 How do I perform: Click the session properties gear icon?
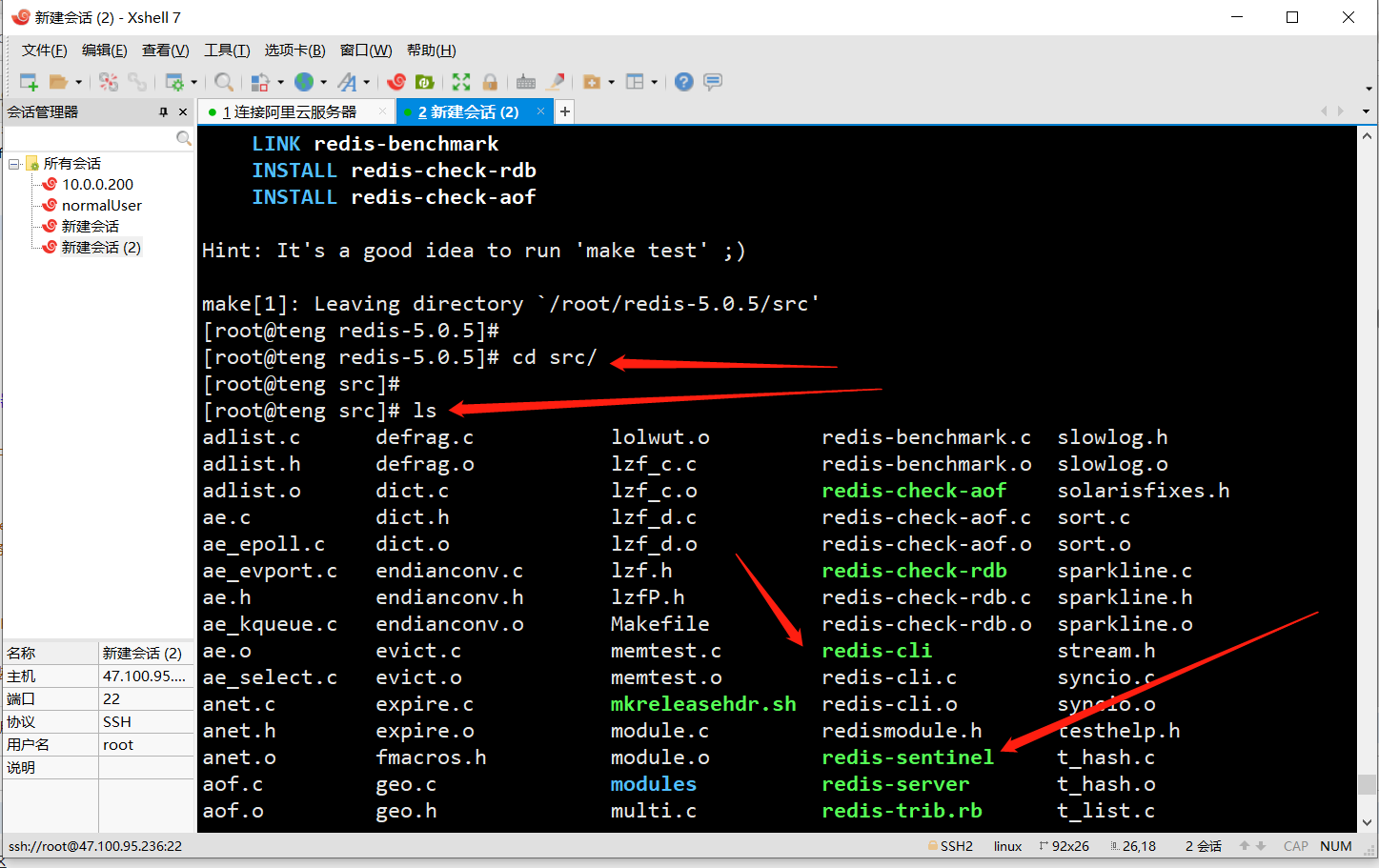pyautogui.click(x=174, y=82)
